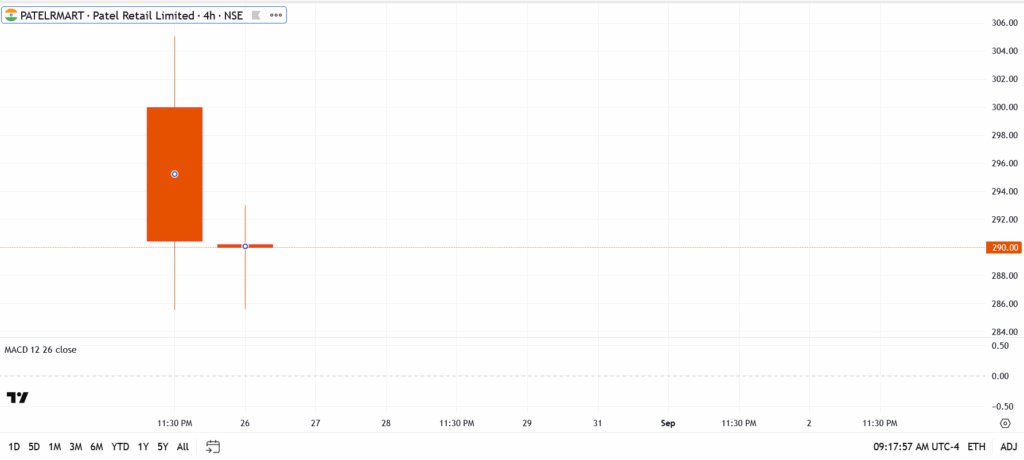Select the 1D time range
This screenshot has width=1024, height=460.
pyautogui.click(x=14, y=447)
